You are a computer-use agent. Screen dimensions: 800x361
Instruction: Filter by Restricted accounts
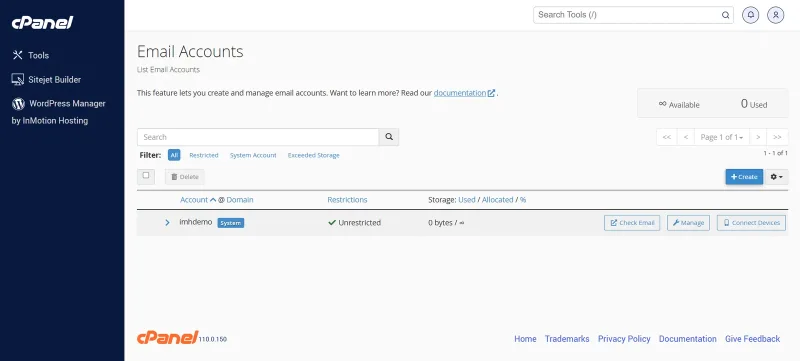point(204,155)
